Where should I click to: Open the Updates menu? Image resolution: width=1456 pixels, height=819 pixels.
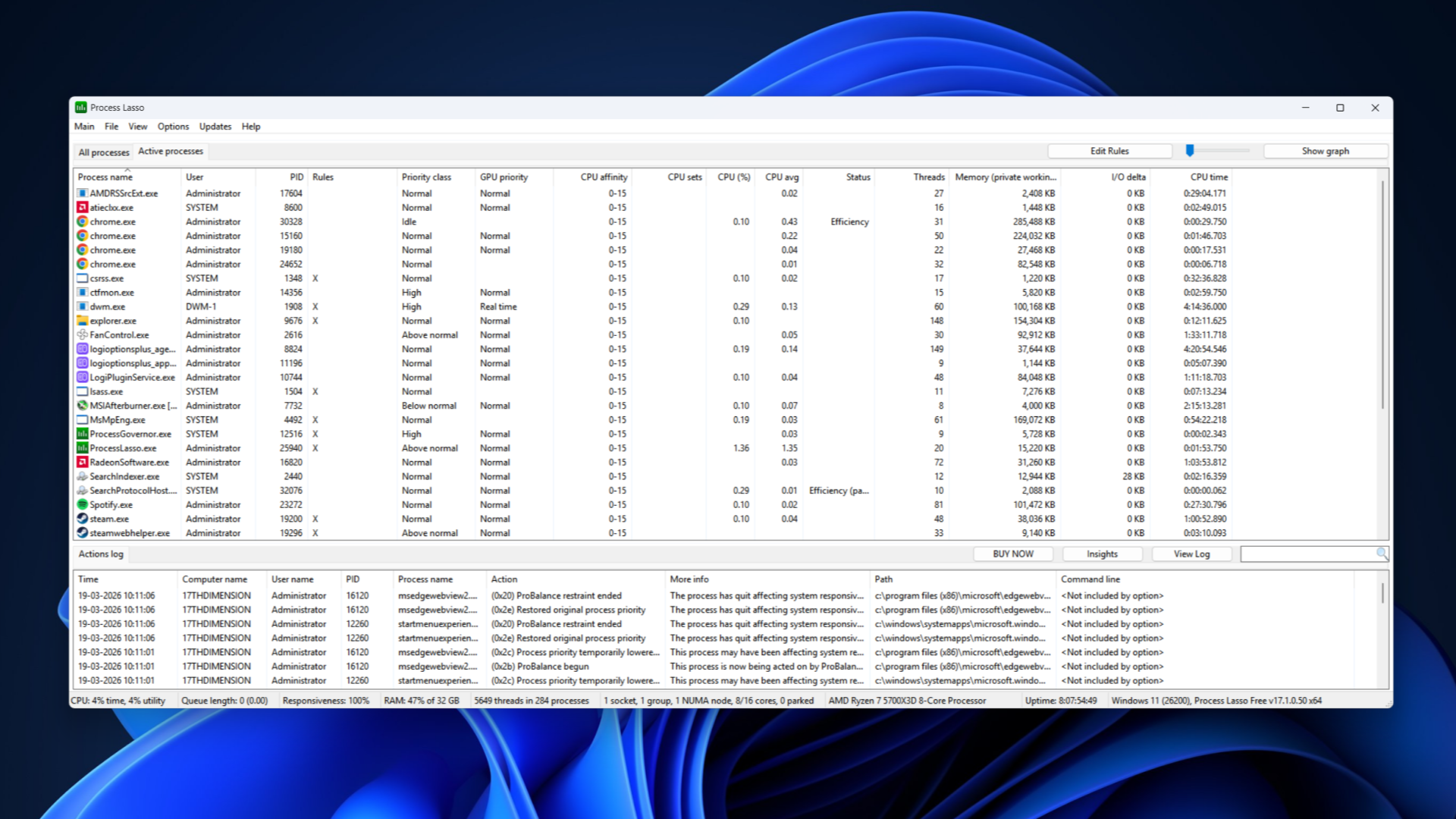[215, 127]
